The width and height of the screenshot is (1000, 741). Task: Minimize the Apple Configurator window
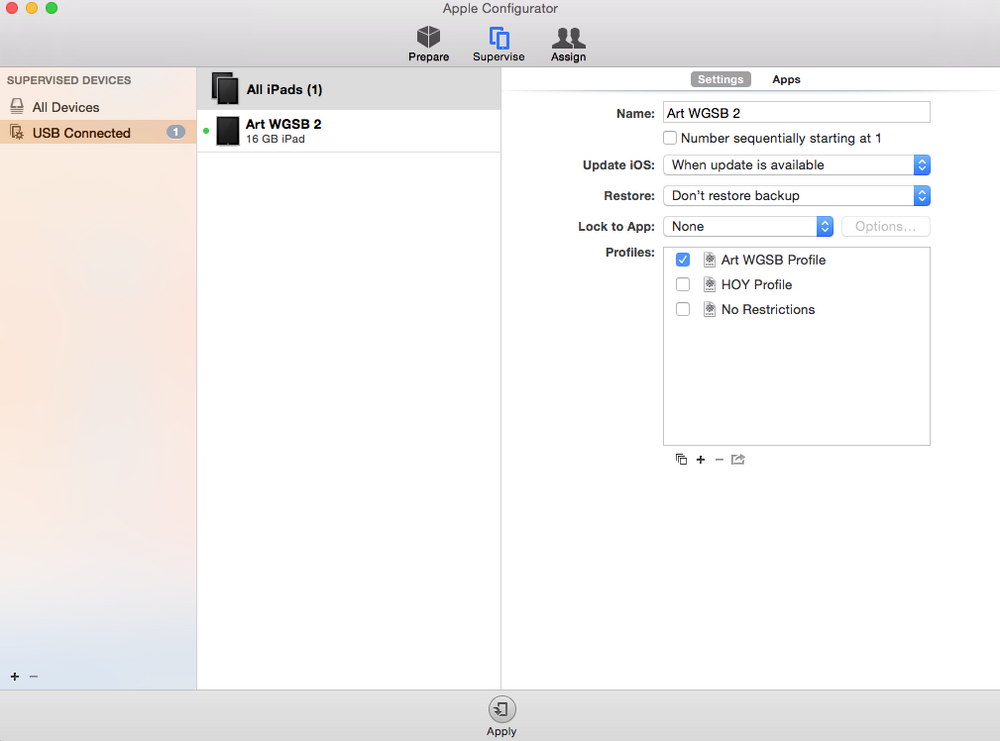[x=31, y=8]
